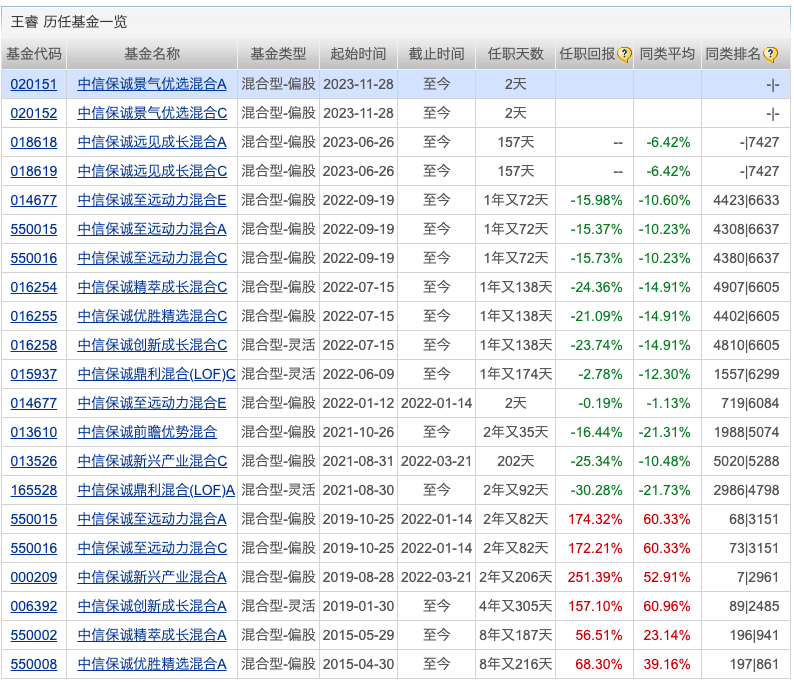Open 中信保诚优胜精选混合C fund
This screenshot has width=794, height=682.
[x=152, y=316]
